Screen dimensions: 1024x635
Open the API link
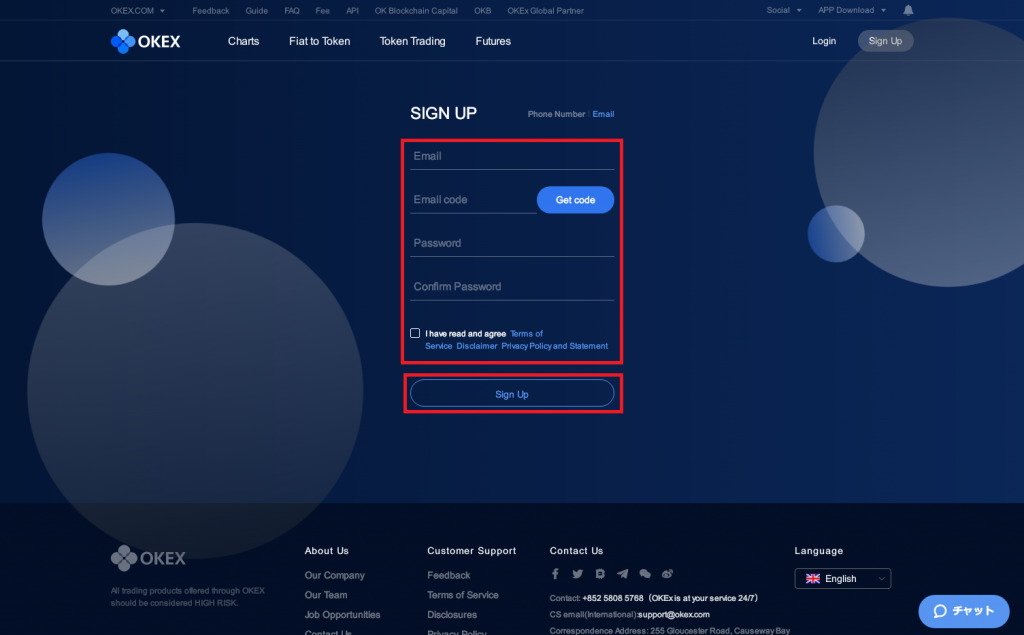[352, 10]
